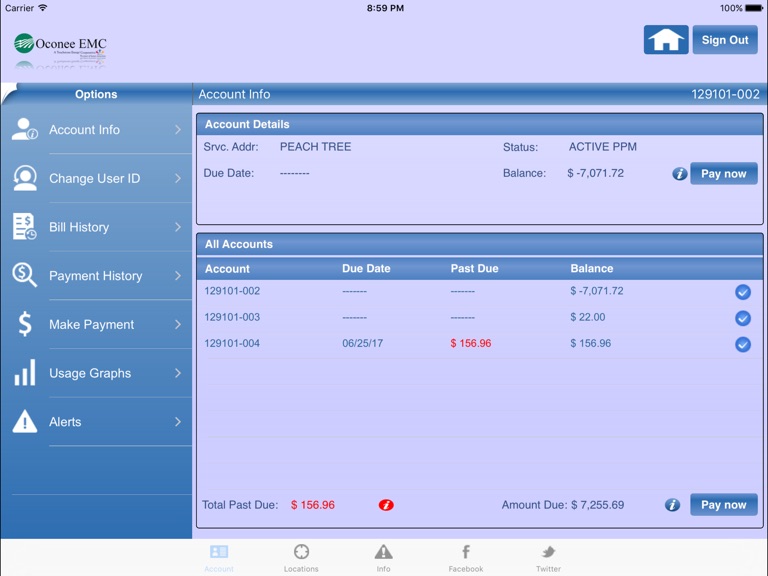This screenshot has width=768, height=576.
Task: Expand chevron next to Alerts
Action: 178,421
